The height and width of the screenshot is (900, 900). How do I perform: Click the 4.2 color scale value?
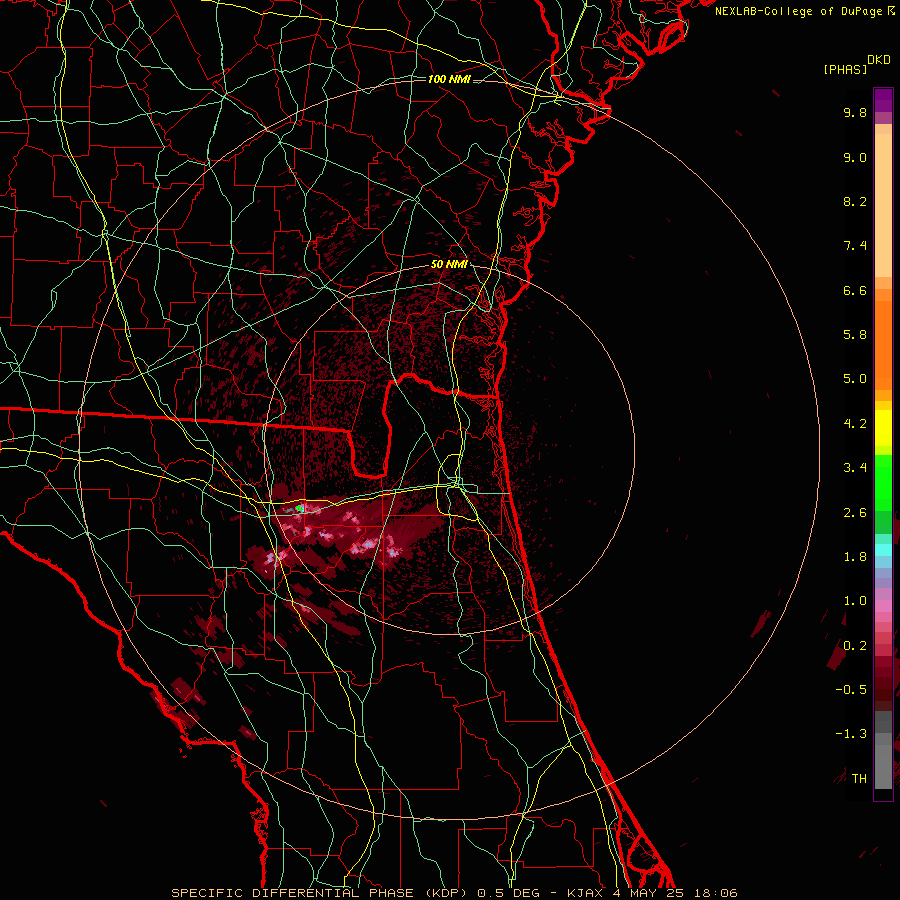[x=855, y=424]
